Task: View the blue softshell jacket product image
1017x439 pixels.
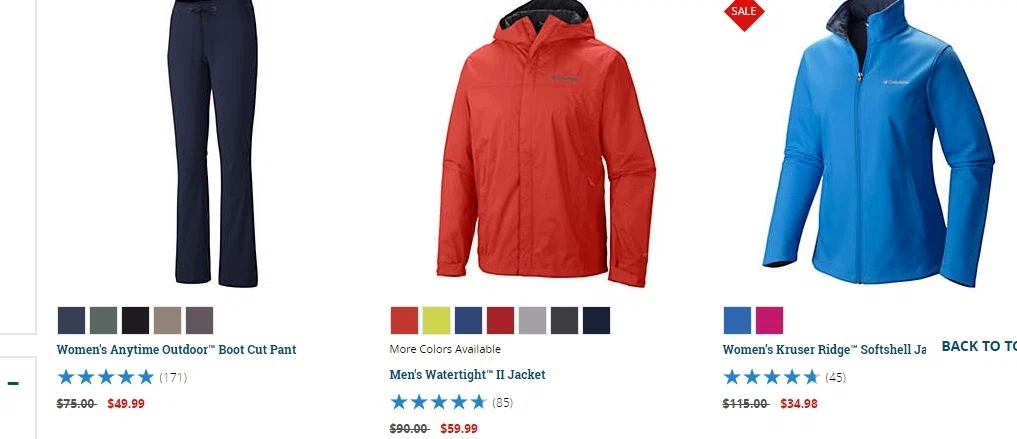Action: (879, 143)
